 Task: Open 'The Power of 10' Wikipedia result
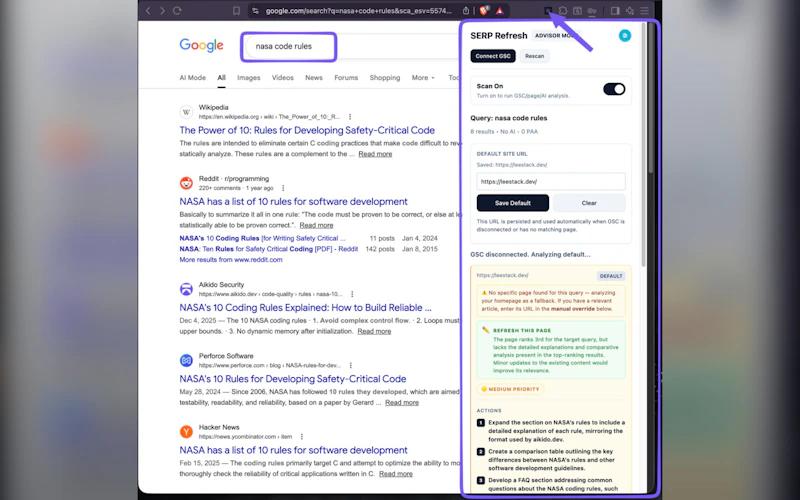307,130
